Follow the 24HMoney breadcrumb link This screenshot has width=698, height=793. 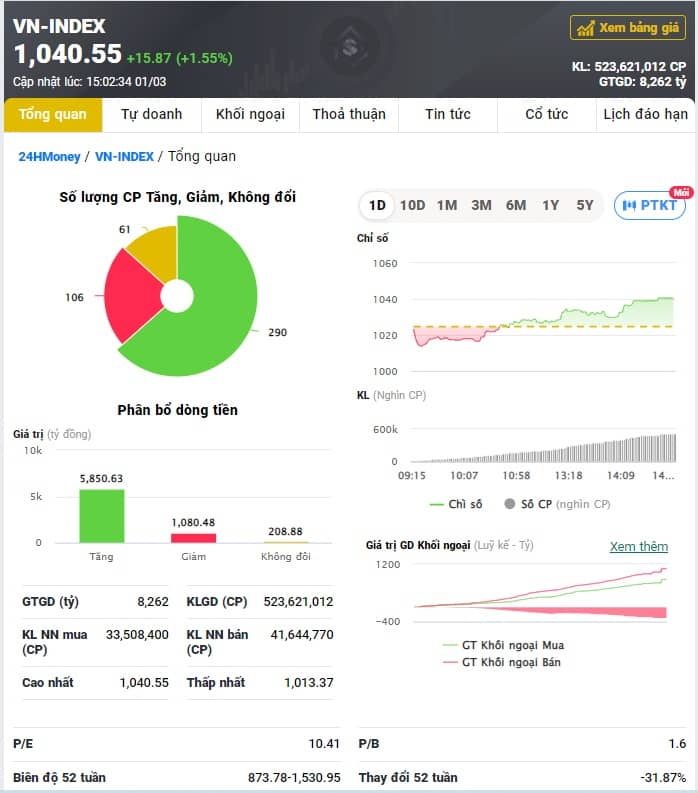point(49,157)
